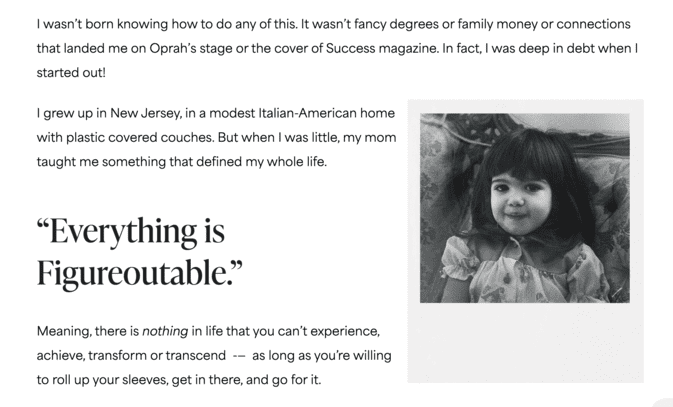This screenshot has width=673, height=407.
Task: Click the blank gray area below the photo
Action: coord(525,342)
